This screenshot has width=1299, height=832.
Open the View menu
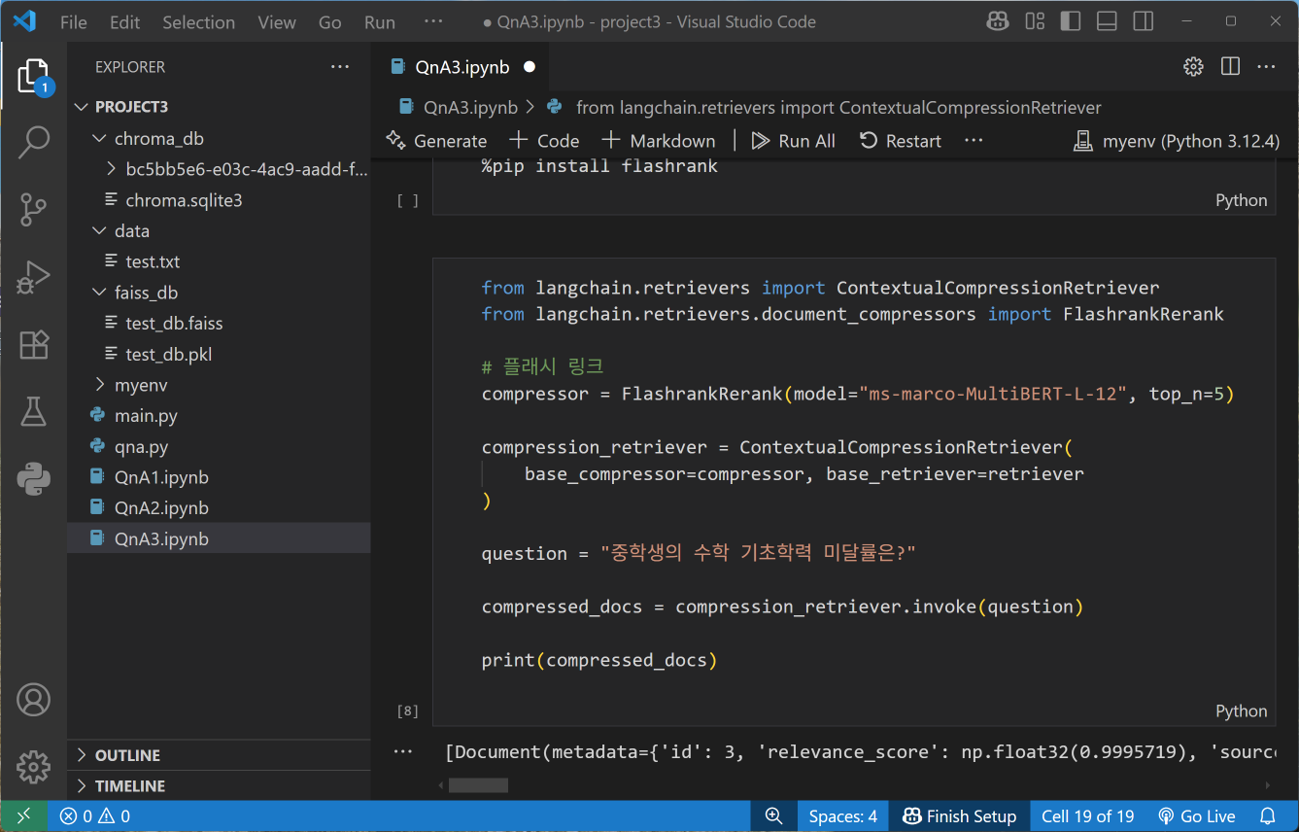click(277, 22)
